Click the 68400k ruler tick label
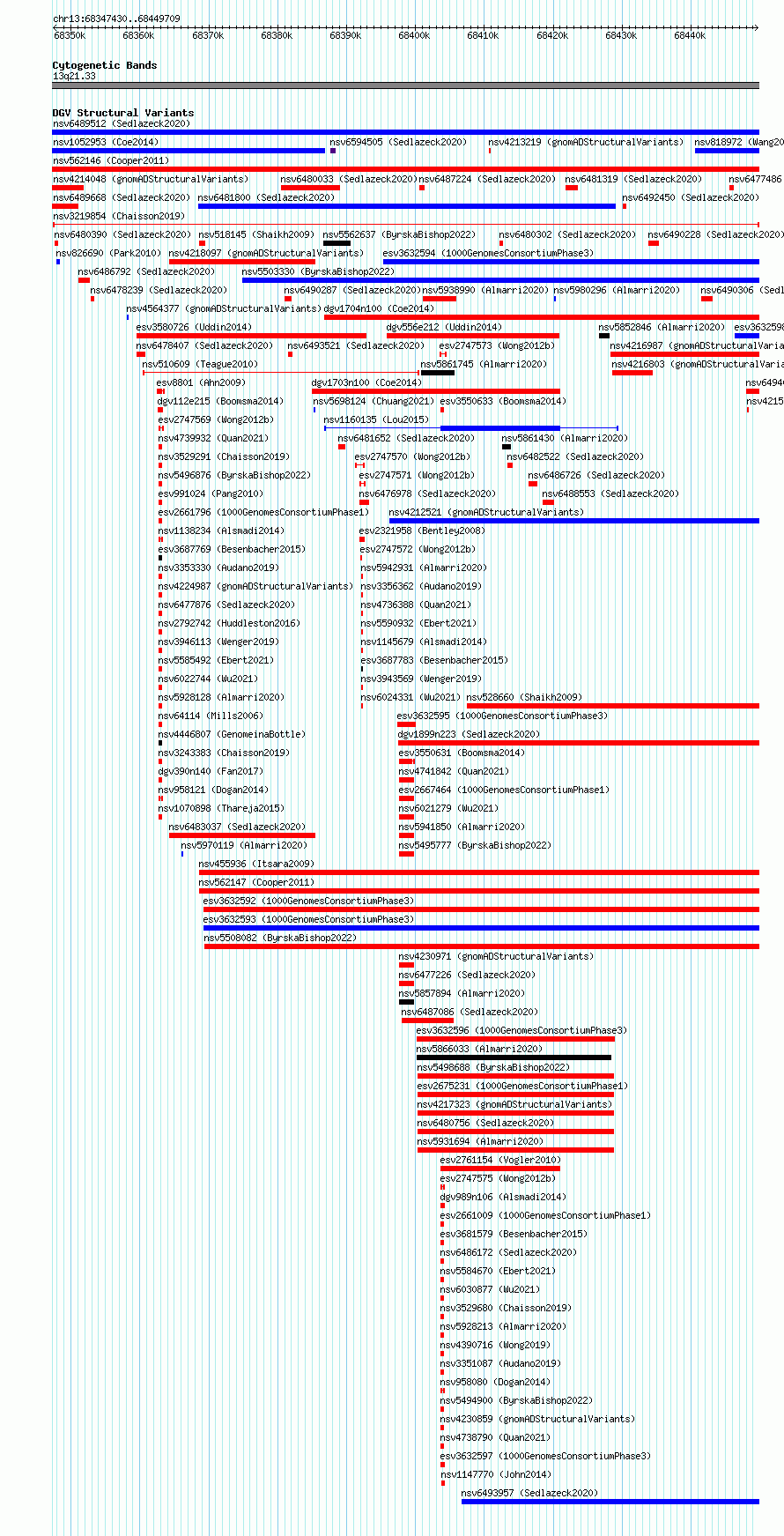The height and width of the screenshot is (1536, 784). point(414,35)
